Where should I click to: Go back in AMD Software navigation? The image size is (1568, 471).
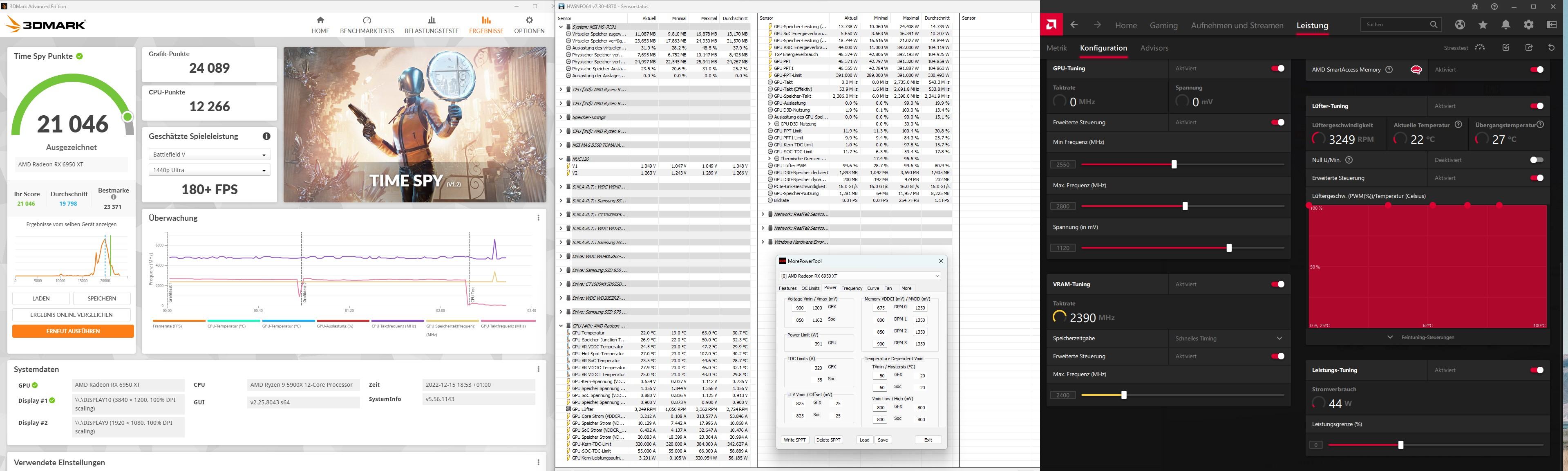(1074, 25)
